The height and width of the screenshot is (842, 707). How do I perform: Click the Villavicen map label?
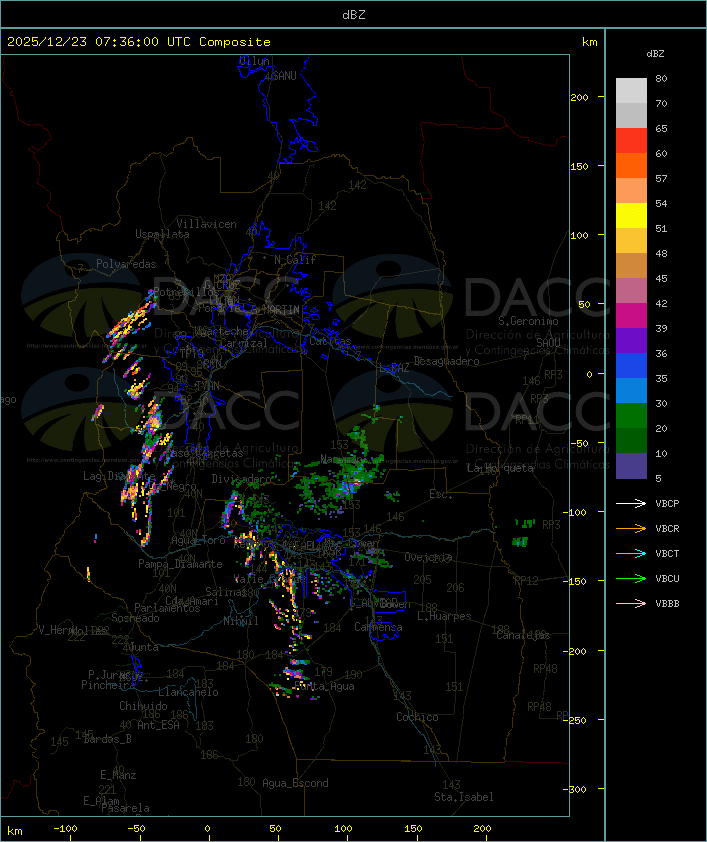pos(207,224)
